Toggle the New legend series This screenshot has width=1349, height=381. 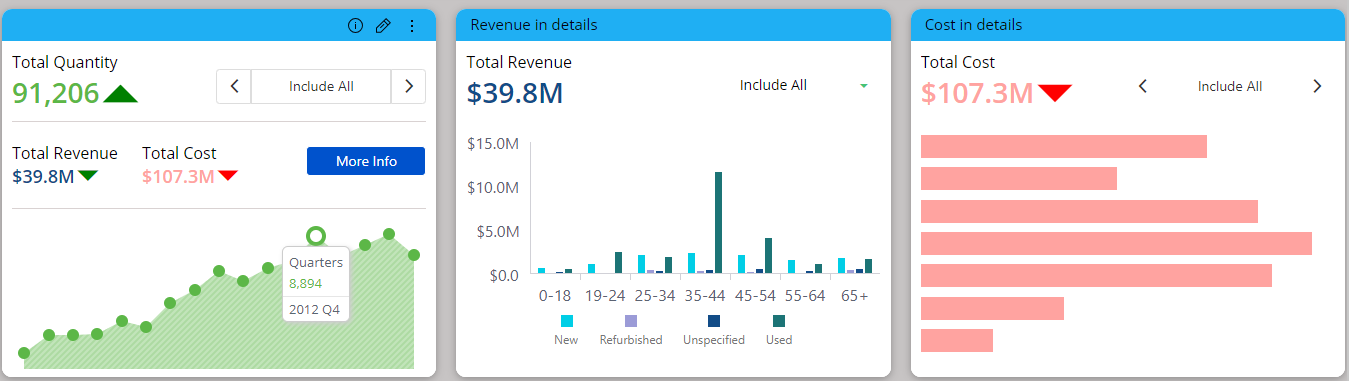(x=566, y=329)
